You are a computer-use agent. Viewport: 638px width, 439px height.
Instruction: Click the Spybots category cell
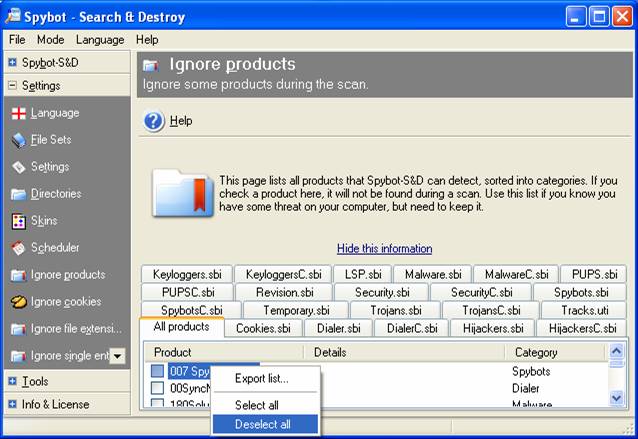point(531,371)
